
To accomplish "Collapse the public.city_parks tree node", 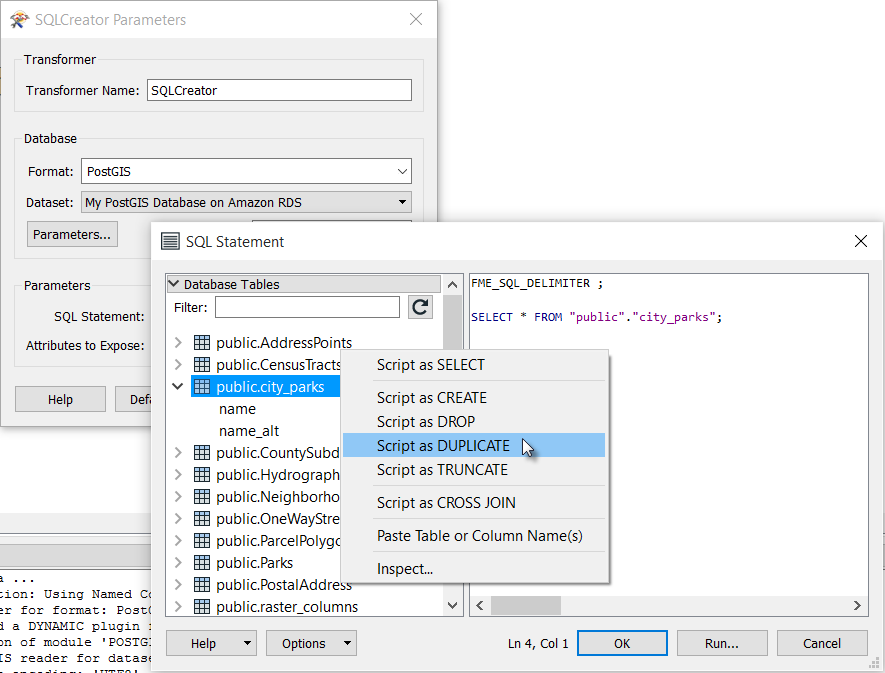I will click(x=178, y=387).
